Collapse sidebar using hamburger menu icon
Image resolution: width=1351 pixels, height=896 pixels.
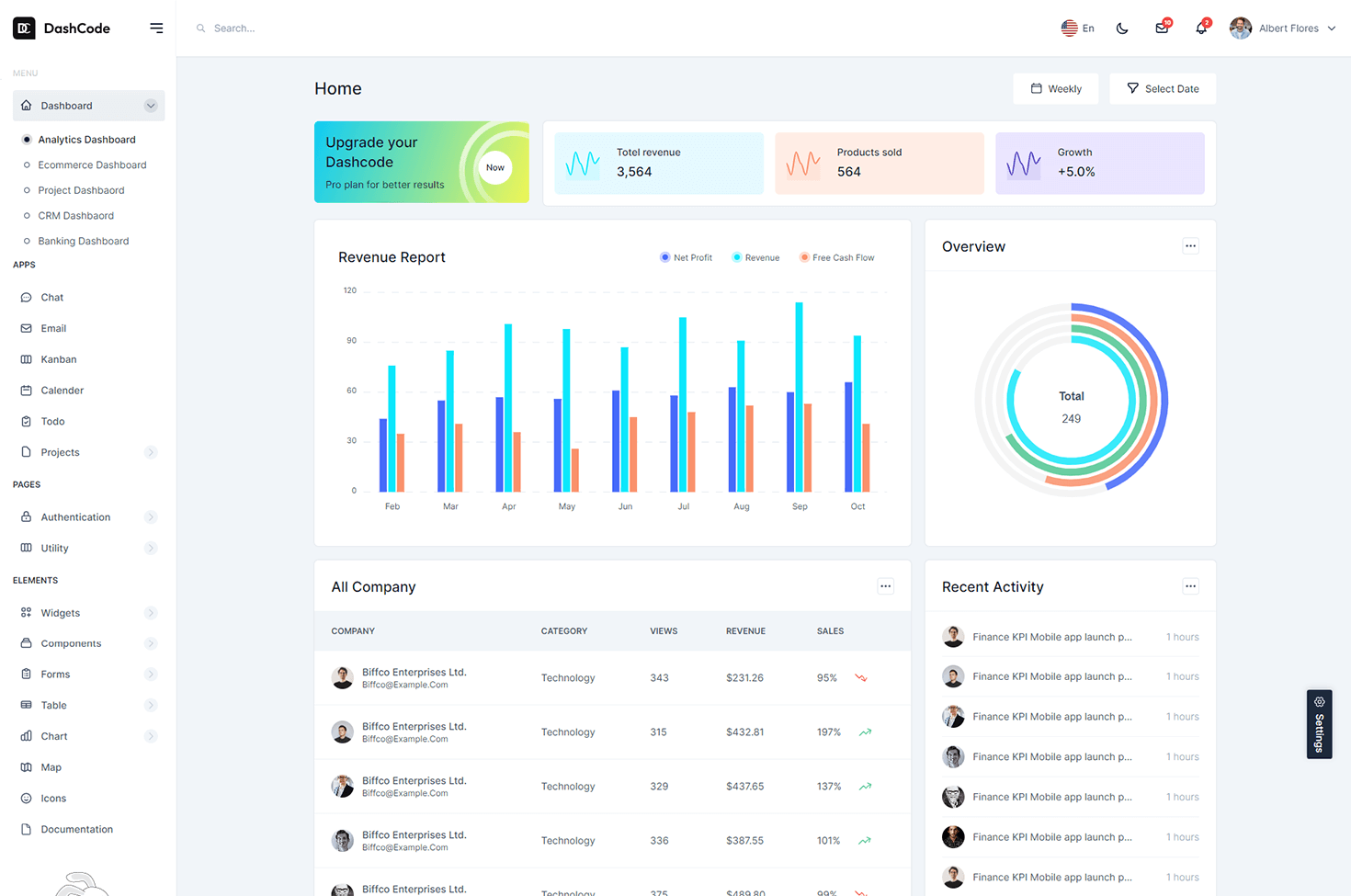(x=156, y=28)
